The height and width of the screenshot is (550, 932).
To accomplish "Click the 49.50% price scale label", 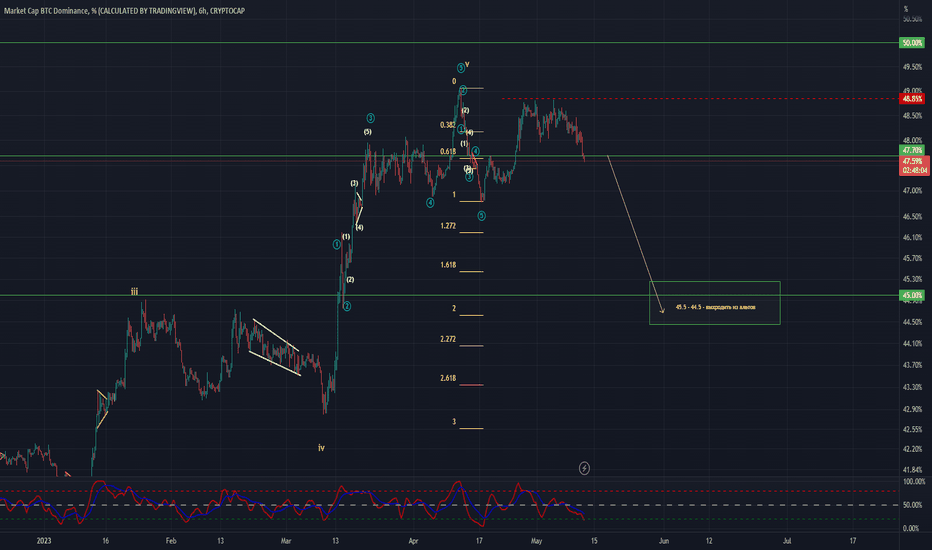I will tap(912, 67).
